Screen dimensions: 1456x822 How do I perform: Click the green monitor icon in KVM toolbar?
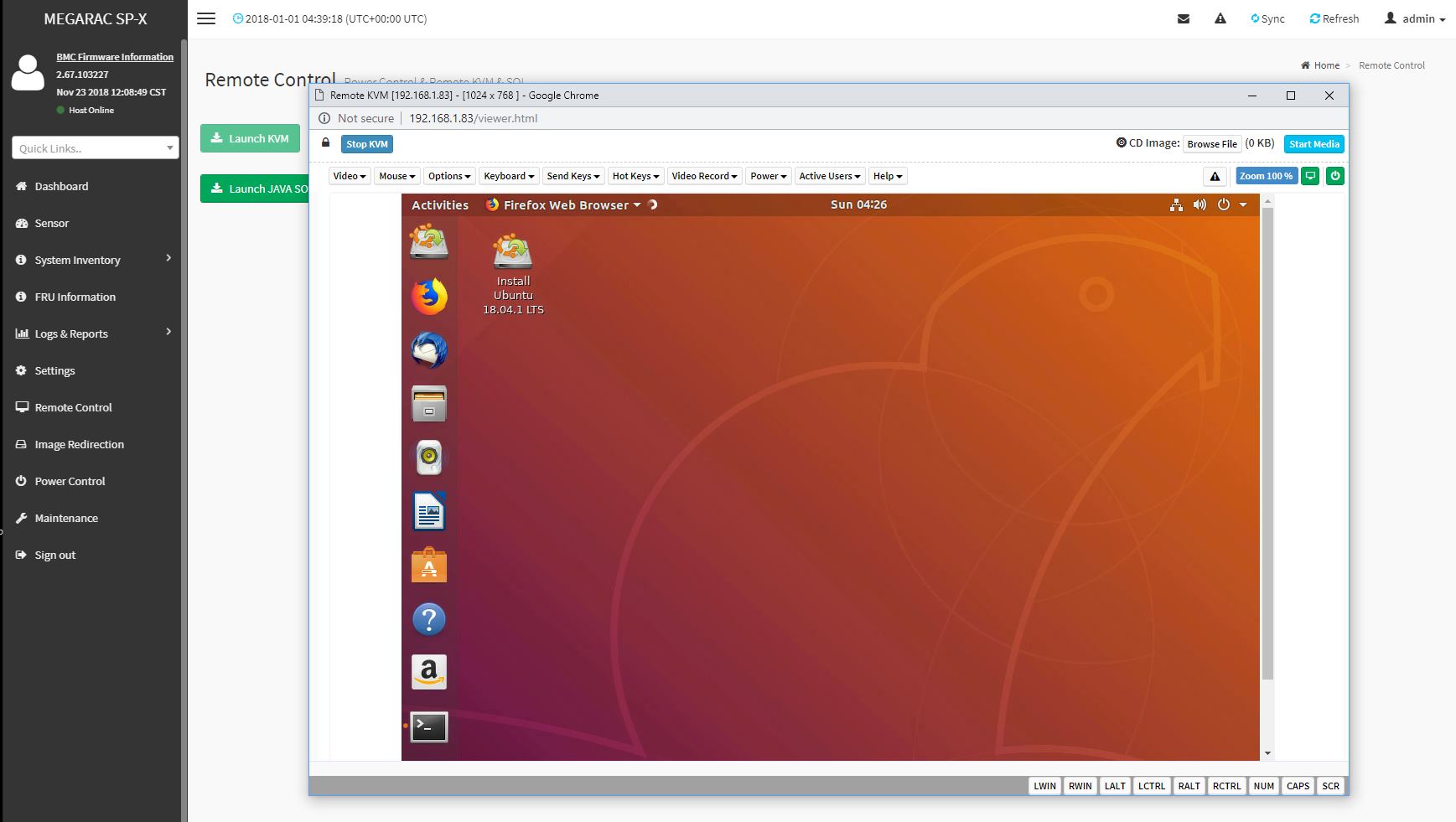1311,176
